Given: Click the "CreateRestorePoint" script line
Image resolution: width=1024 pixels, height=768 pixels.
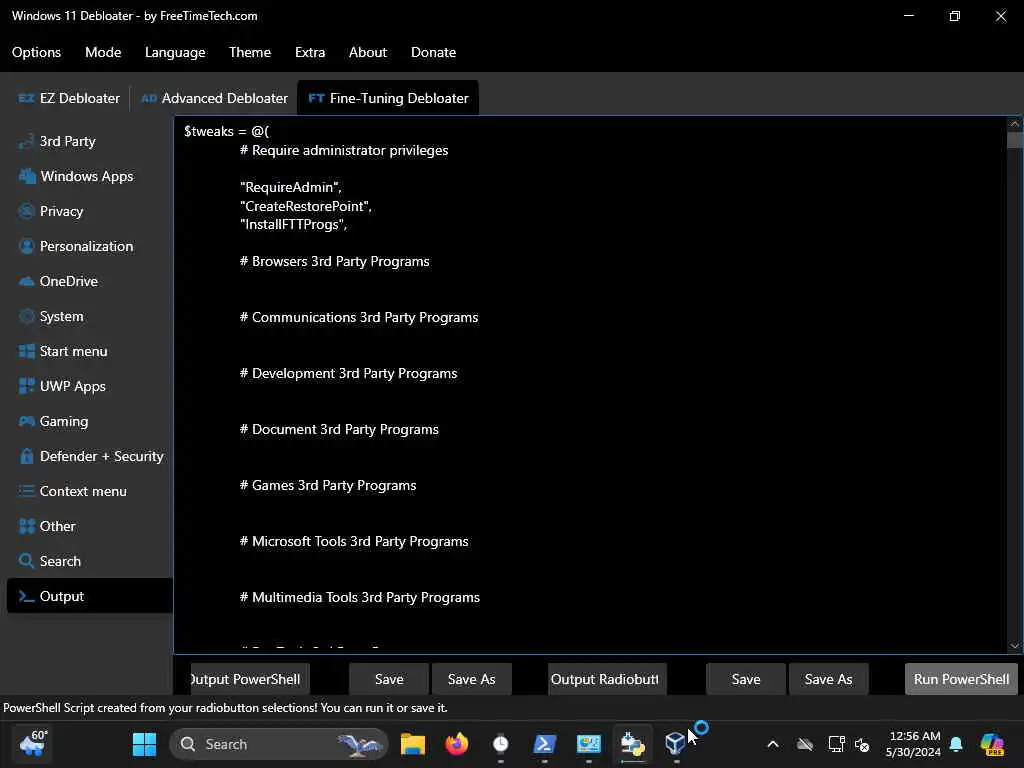Looking at the screenshot, I should pyautogui.click(x=306, y=206).
